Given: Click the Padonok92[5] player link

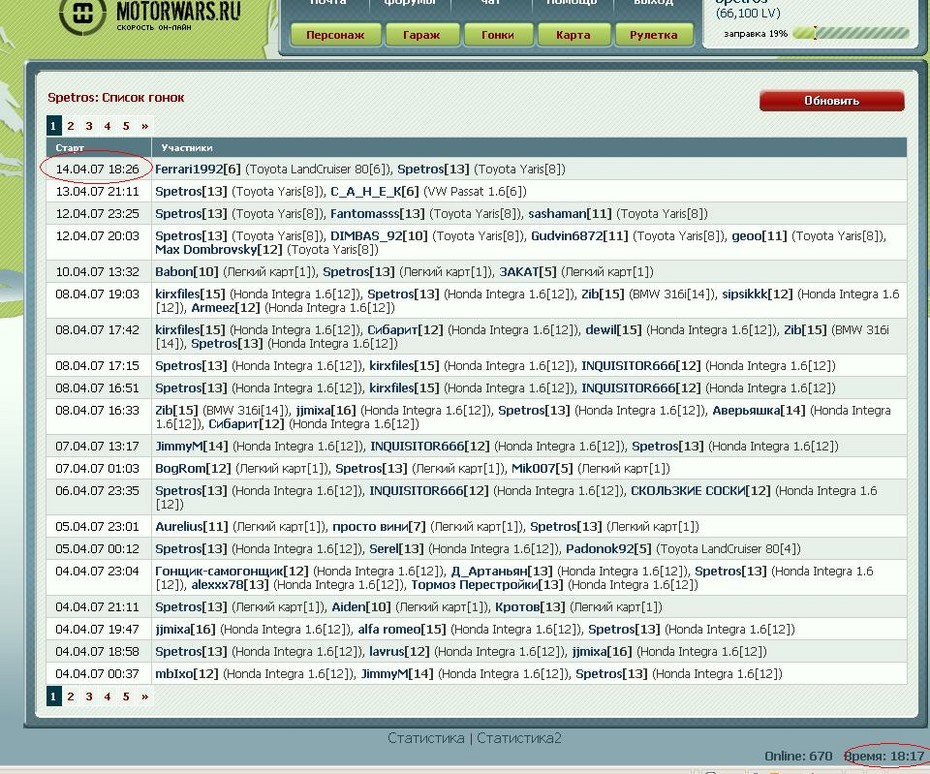Looking at the screenshot, I should click(x=609, y=549).
